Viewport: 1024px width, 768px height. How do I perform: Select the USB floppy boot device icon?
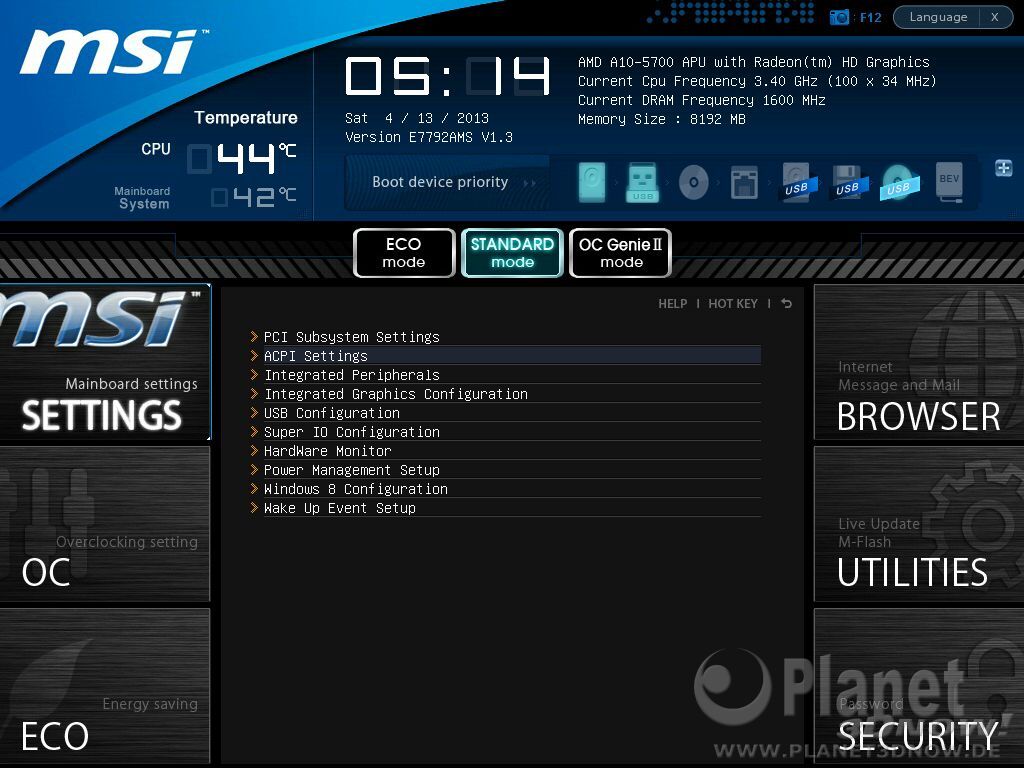pos(848,182)
